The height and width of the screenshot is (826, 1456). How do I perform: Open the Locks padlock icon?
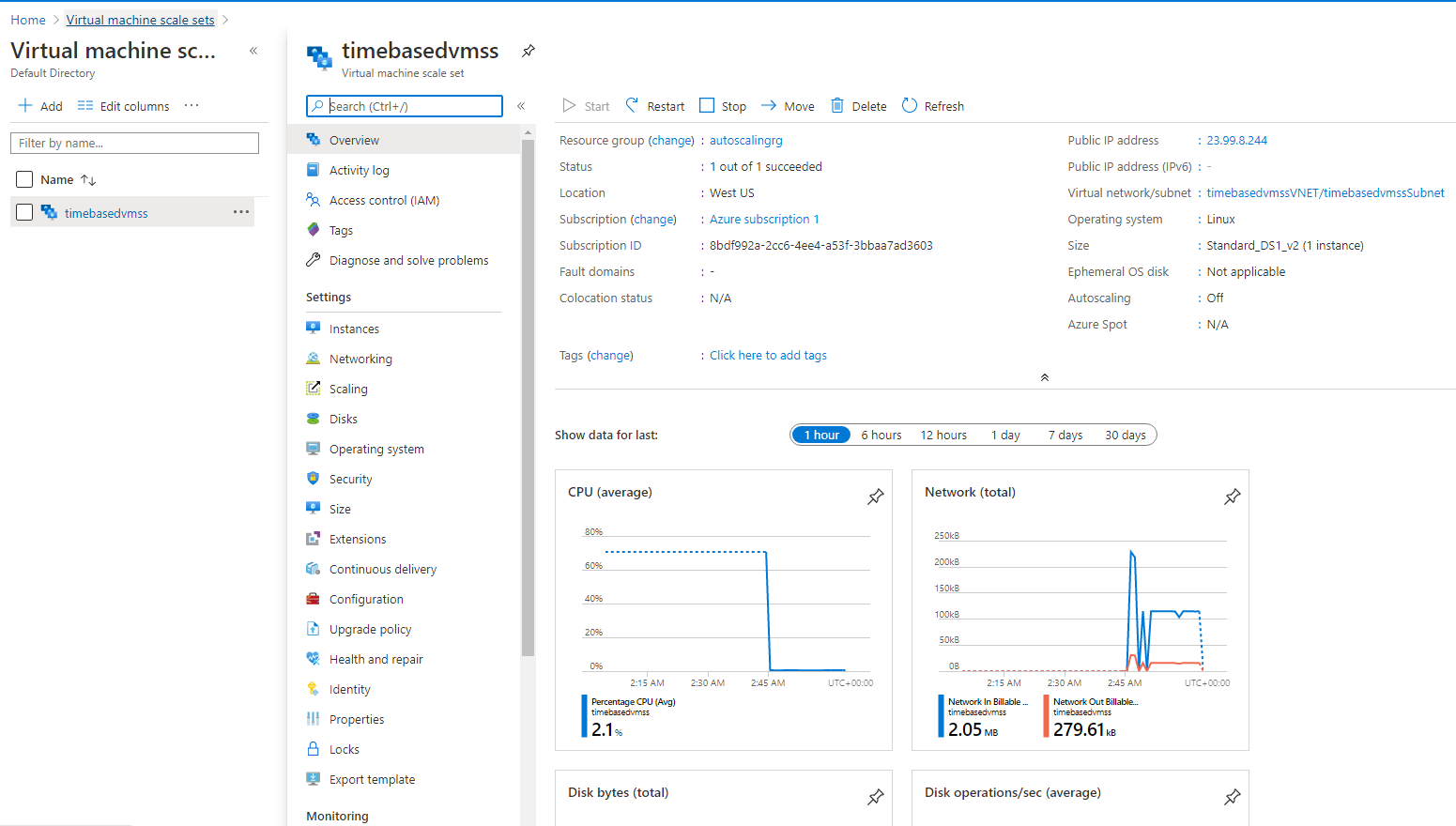pos(314,749)
